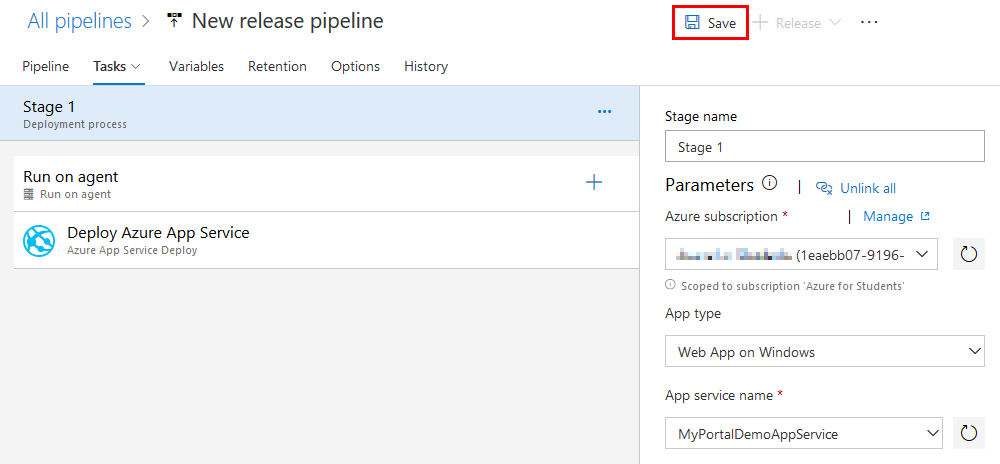
Task: Click the Stage name label
Action: [x=701, y=117]
